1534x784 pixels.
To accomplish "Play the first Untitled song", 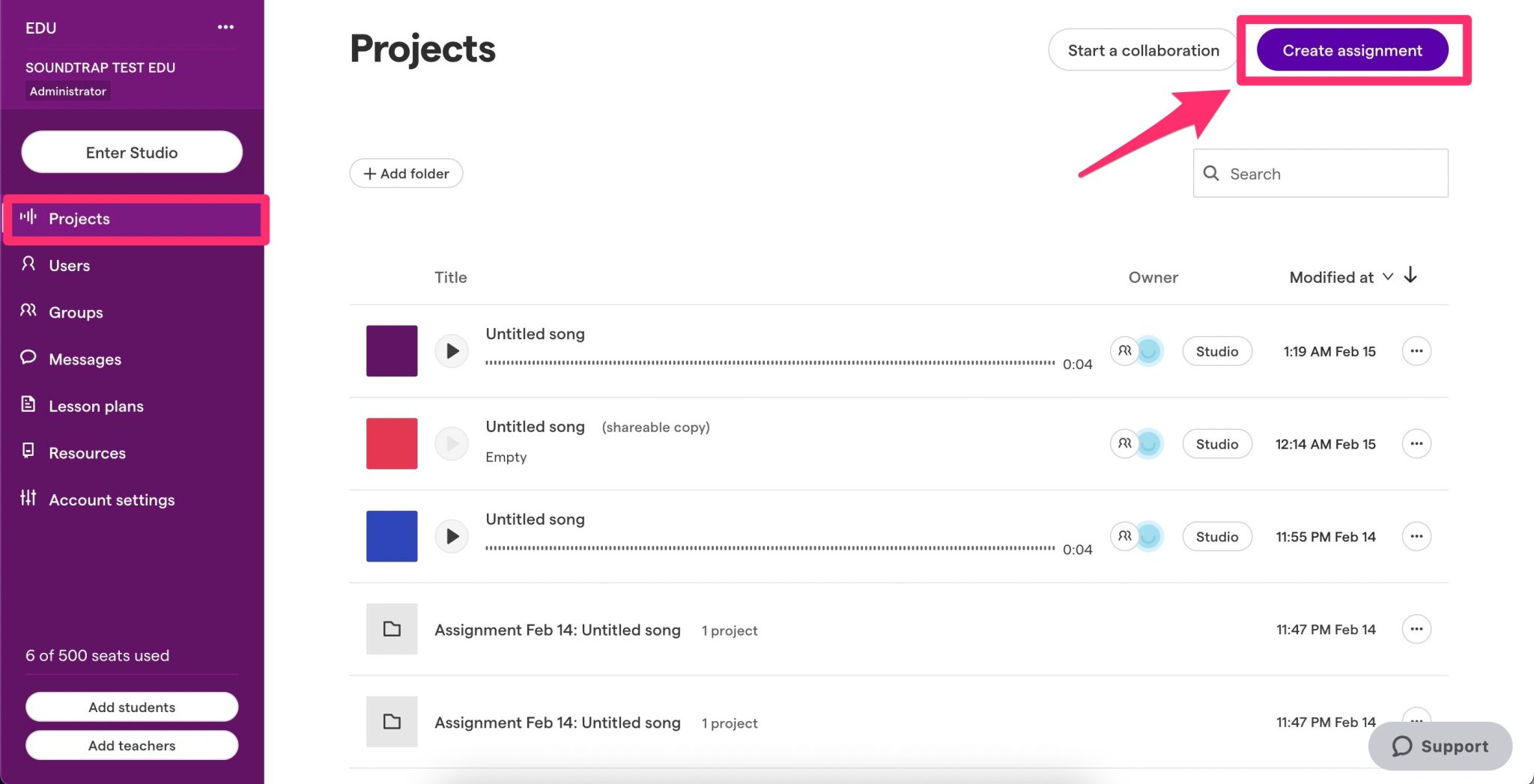I will (x=451, y=350).
